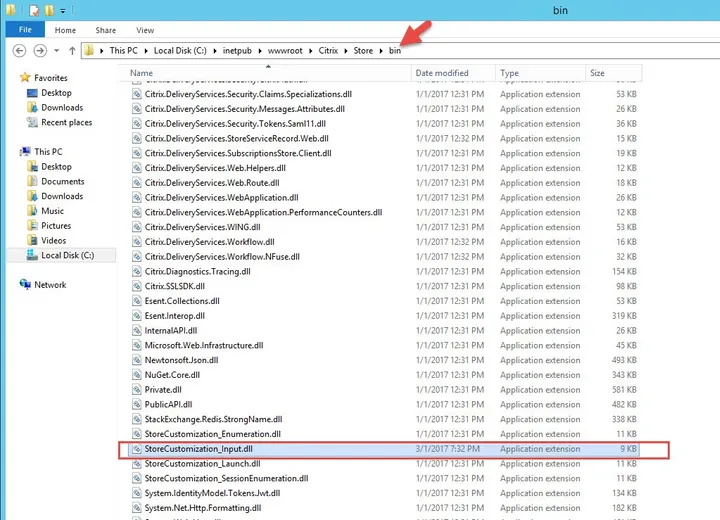Select Citrix.DeliveryServices.WING.dll file name
The width and height of the screenshot is (720, 520).
coord(202,227)
